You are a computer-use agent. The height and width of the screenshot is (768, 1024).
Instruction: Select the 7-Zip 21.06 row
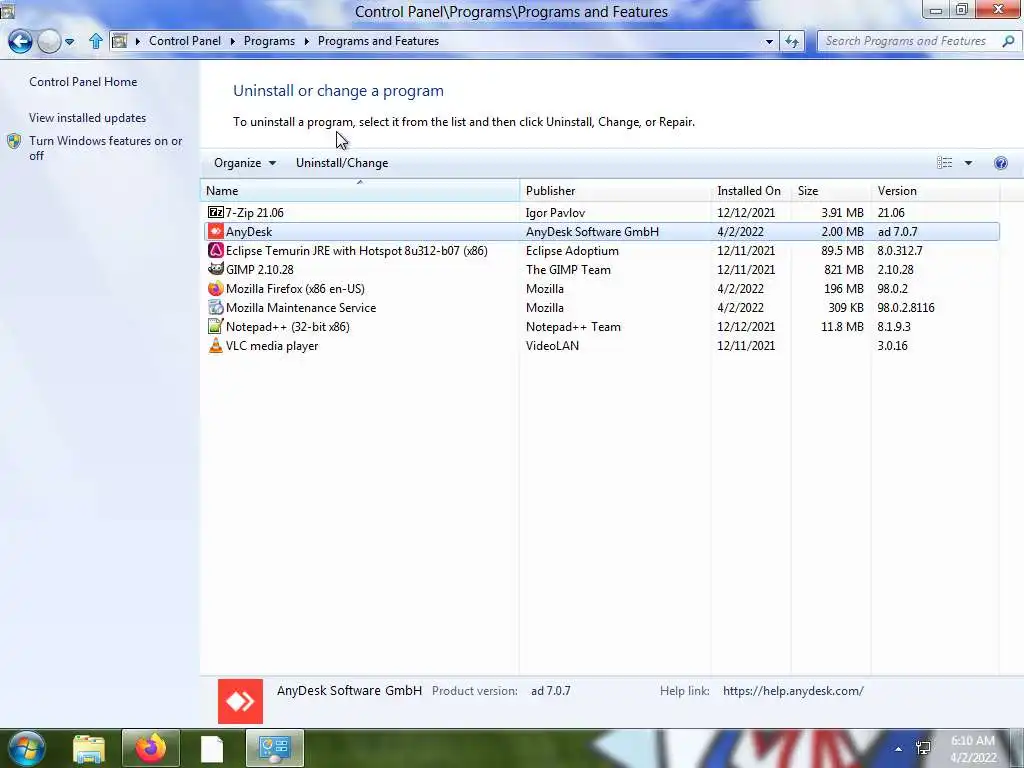pyautogui.click(x=601, y=212)
